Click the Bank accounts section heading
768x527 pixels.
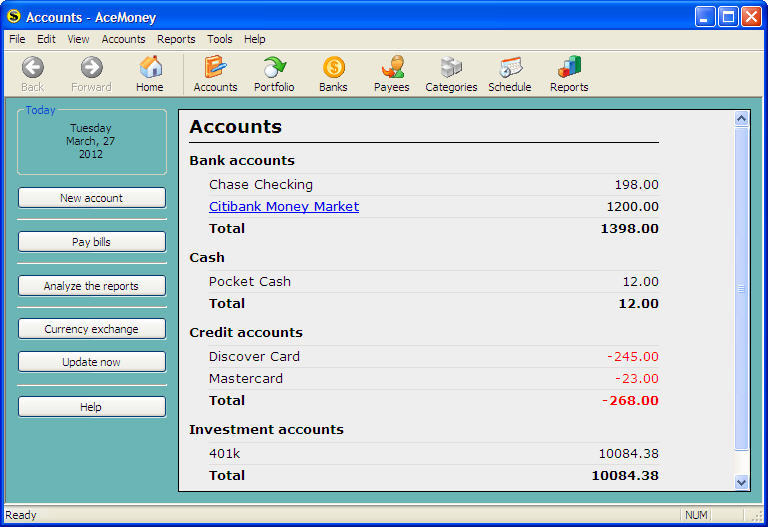242,161
